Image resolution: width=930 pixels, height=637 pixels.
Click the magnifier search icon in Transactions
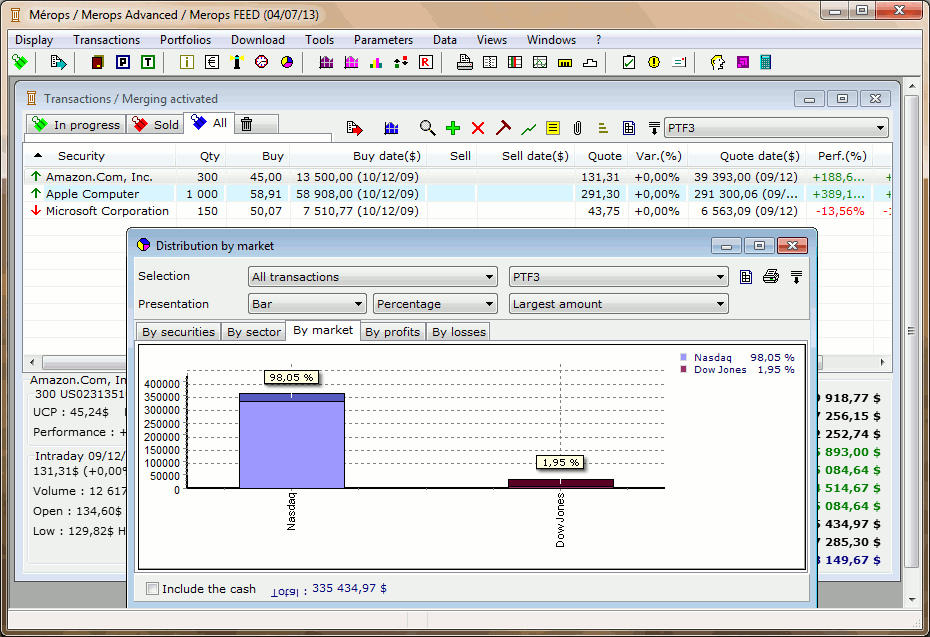427,128
